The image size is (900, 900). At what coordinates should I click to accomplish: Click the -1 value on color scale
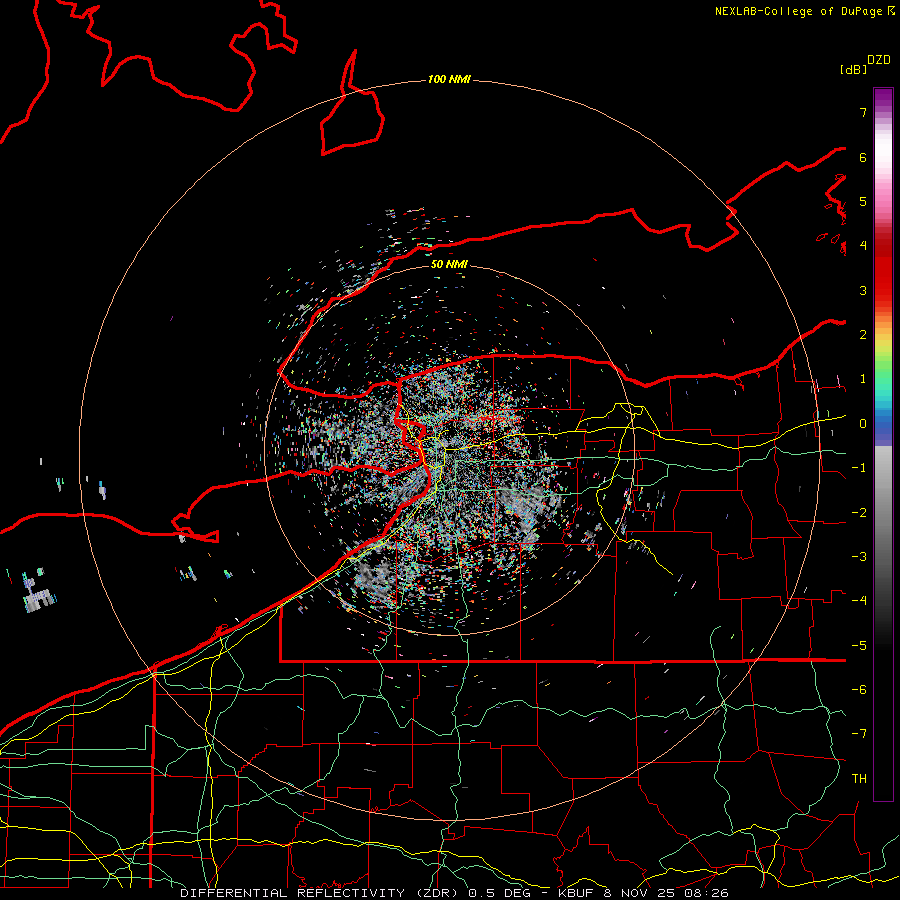(x=859, y=468)
